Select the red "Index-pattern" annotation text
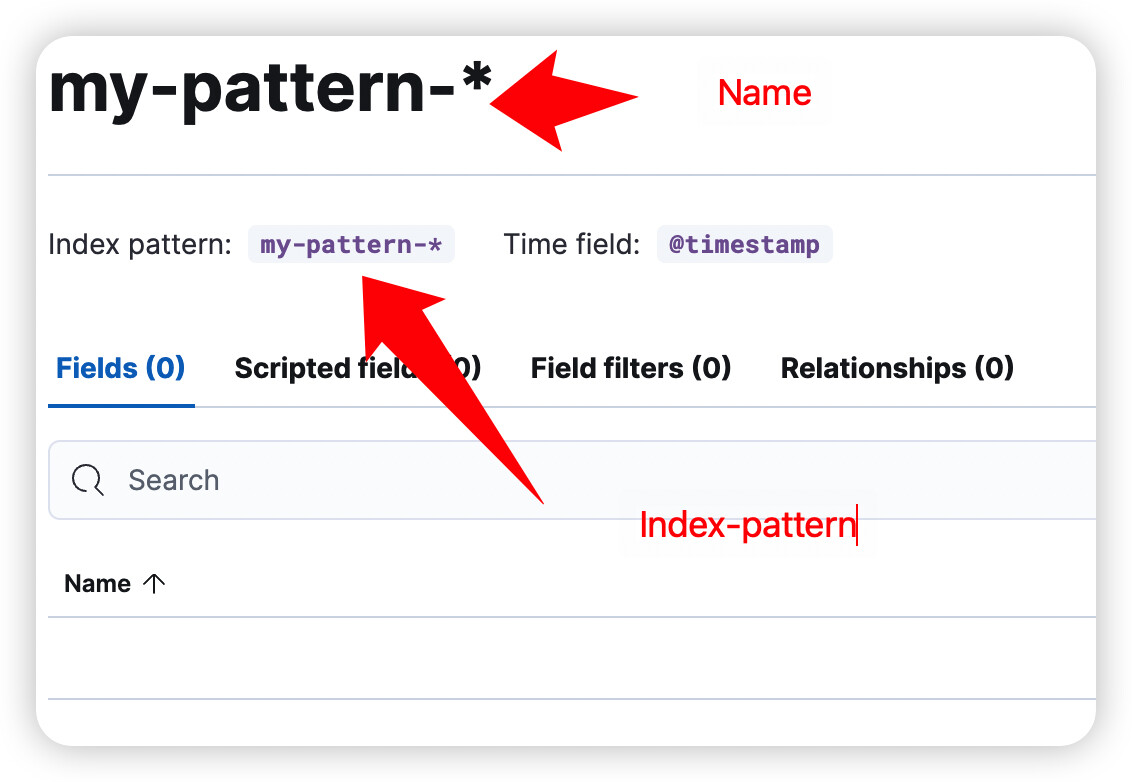Viewport: 1132px width, 782px height. (x=747, y=525)
